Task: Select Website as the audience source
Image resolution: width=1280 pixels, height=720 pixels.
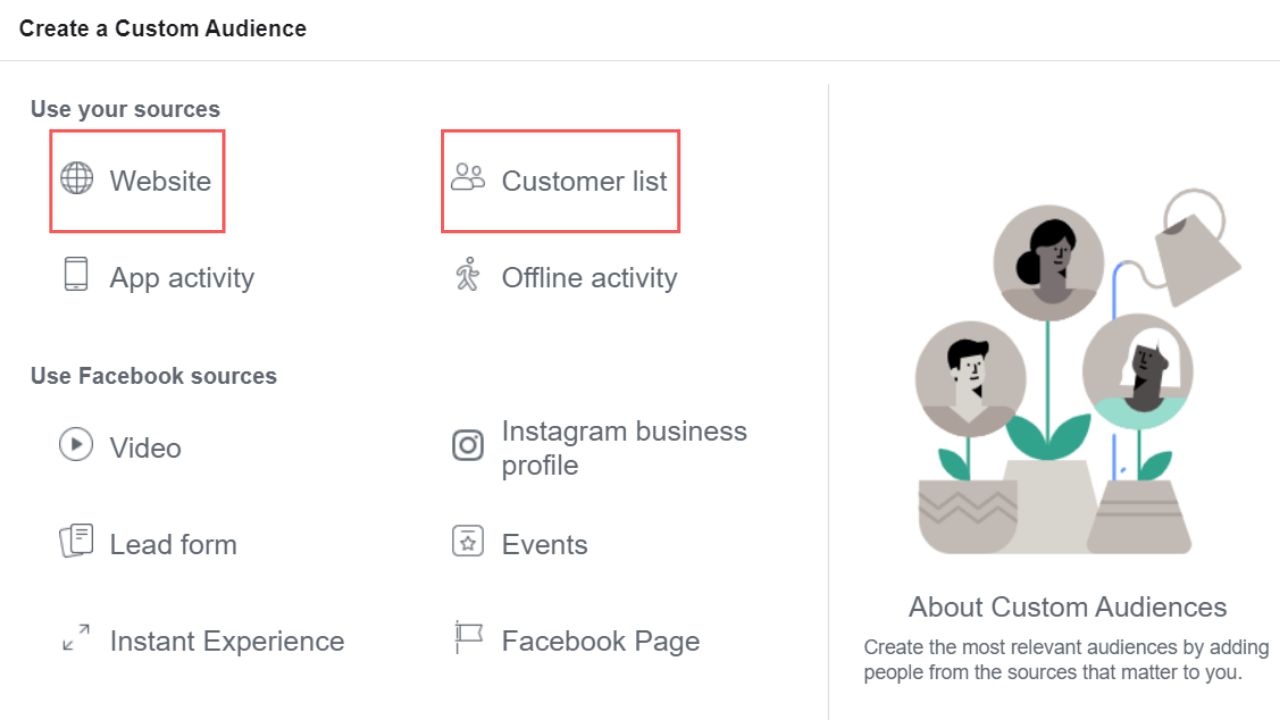Action: (160, 181)
